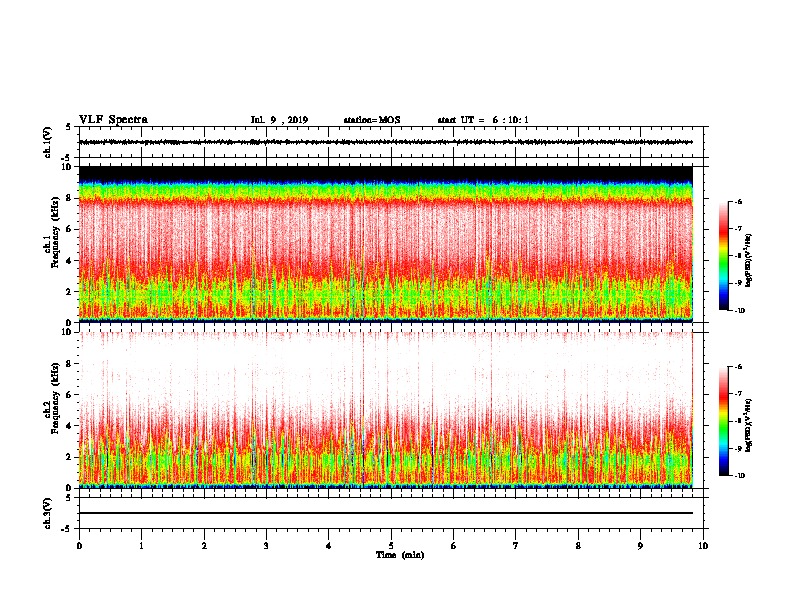Image resolution: width=792 pixels, height=612 pixels.
Task: Click the ch.2 spectrogram color scale bar
Action: pyautogui.click(x=724, y=421)
